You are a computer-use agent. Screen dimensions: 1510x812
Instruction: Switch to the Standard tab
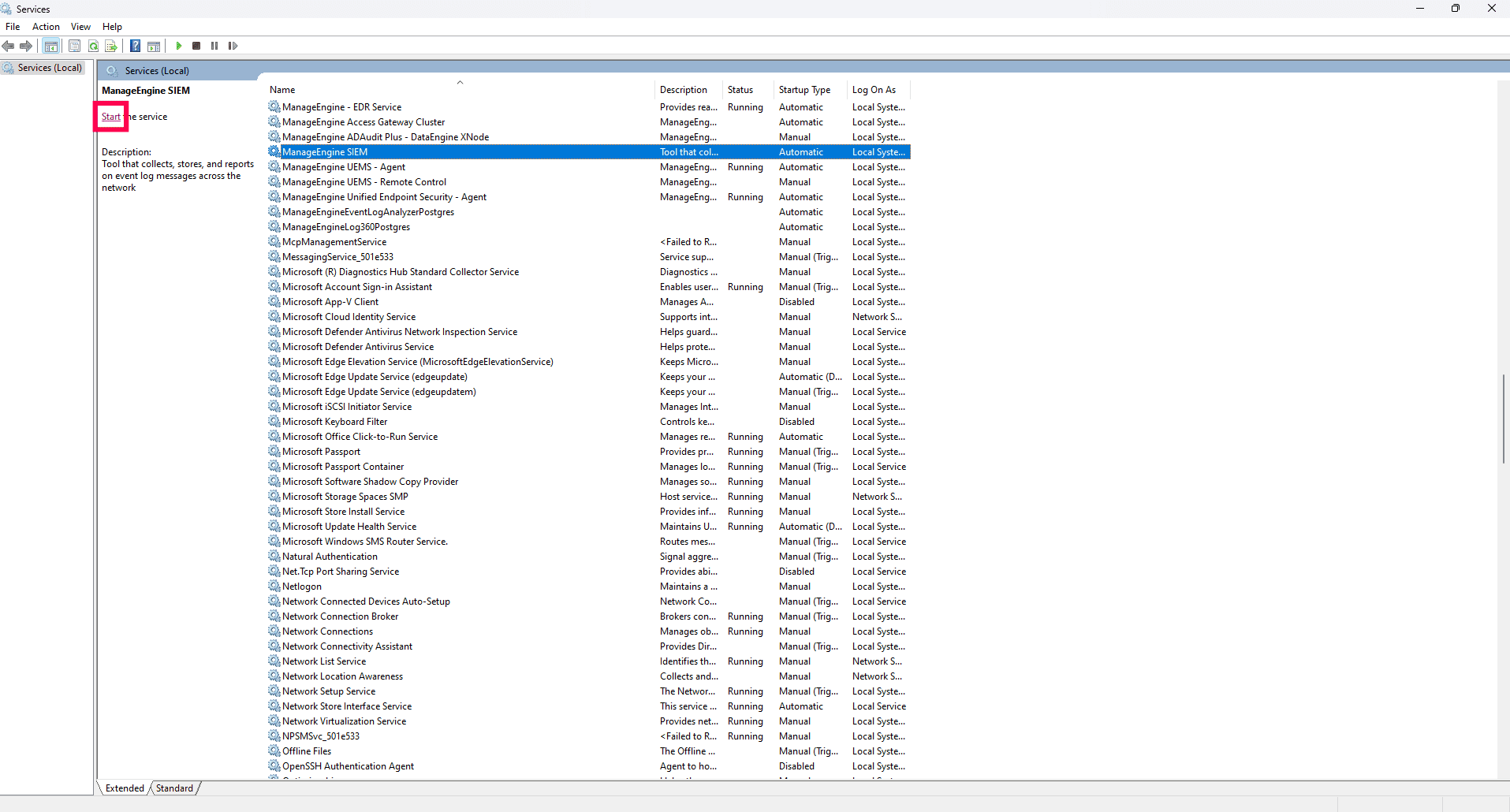tap(174, 788)
